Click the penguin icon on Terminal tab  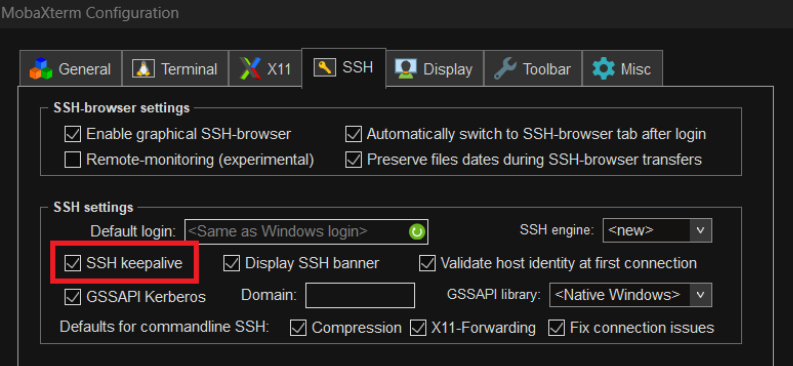tap(143, 69)
